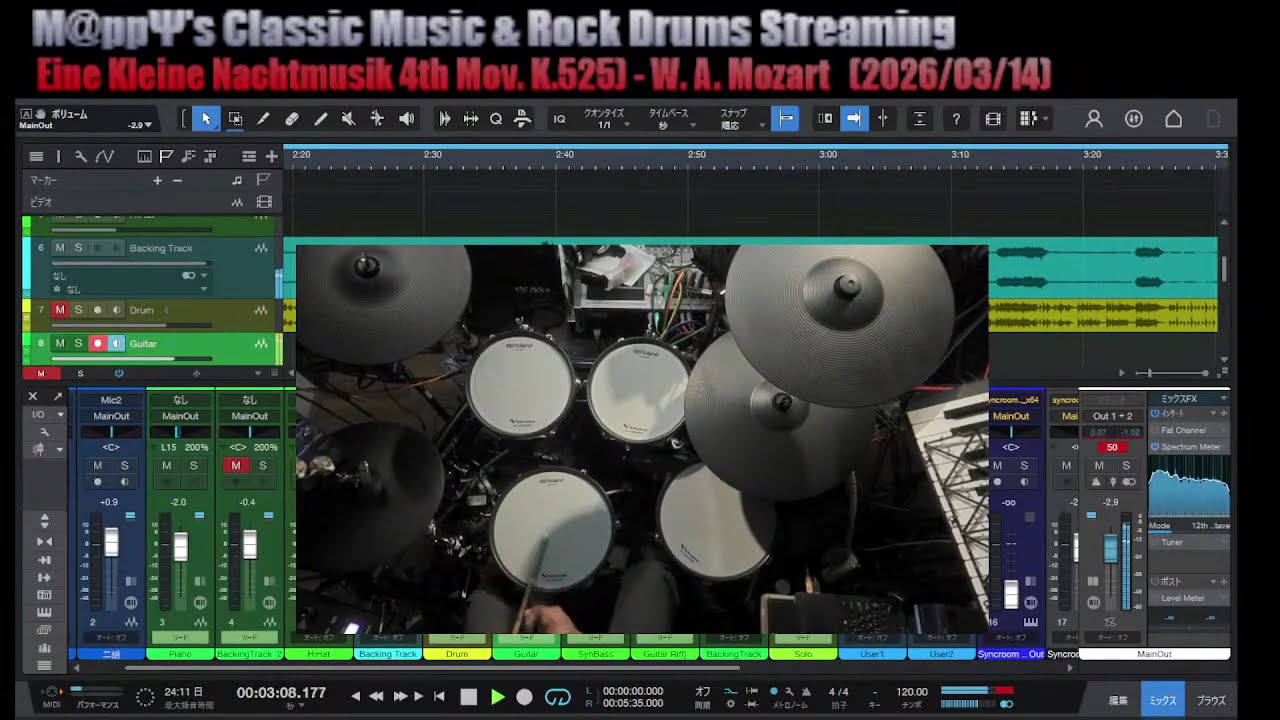
Task: Click the tempo value 120.00
Action: [x=911, y=692]
